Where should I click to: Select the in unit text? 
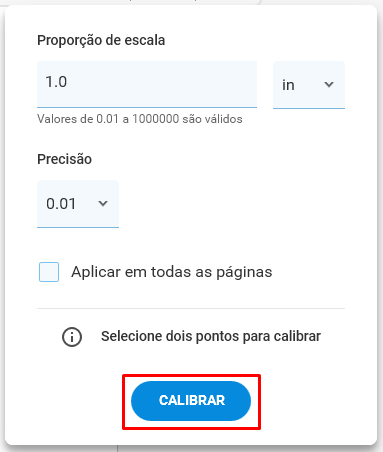point(288,85)
